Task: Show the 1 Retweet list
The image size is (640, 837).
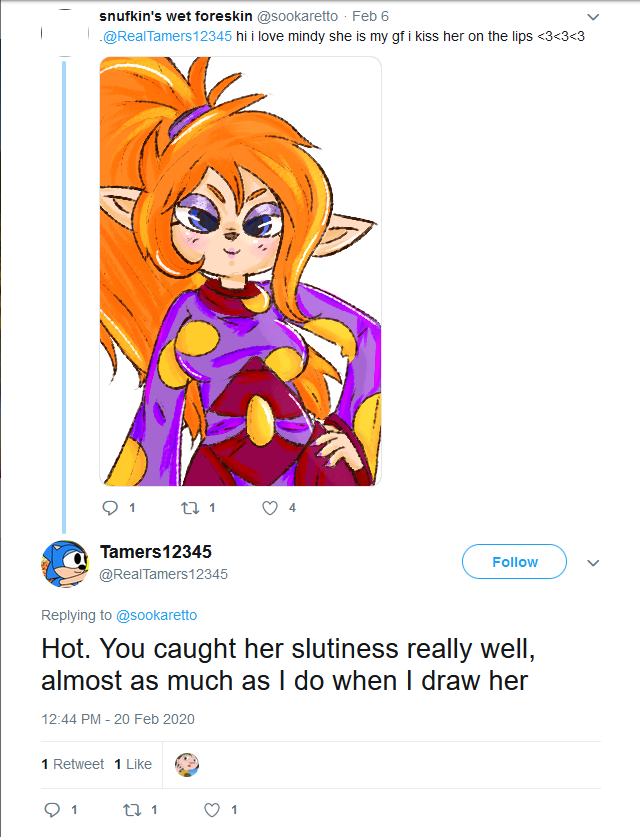Action: click(x=72, y=764)
